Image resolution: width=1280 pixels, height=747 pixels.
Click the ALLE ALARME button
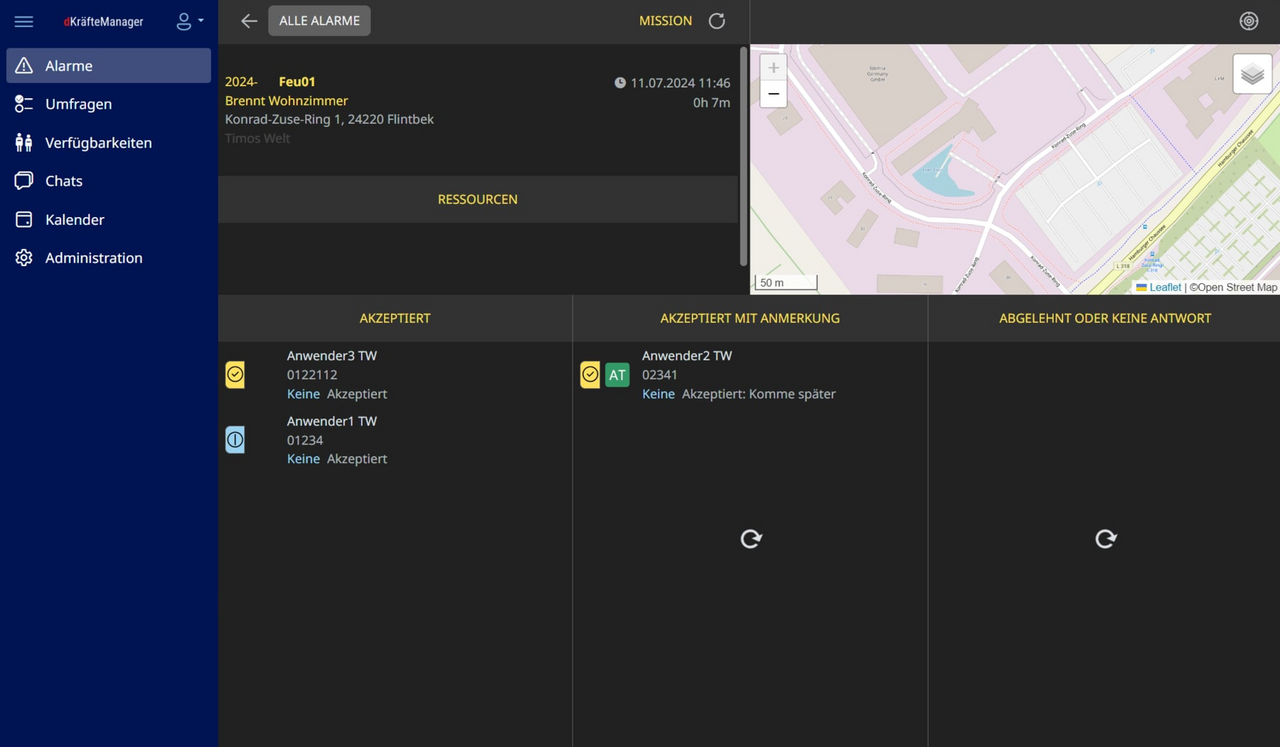(319, 21)
